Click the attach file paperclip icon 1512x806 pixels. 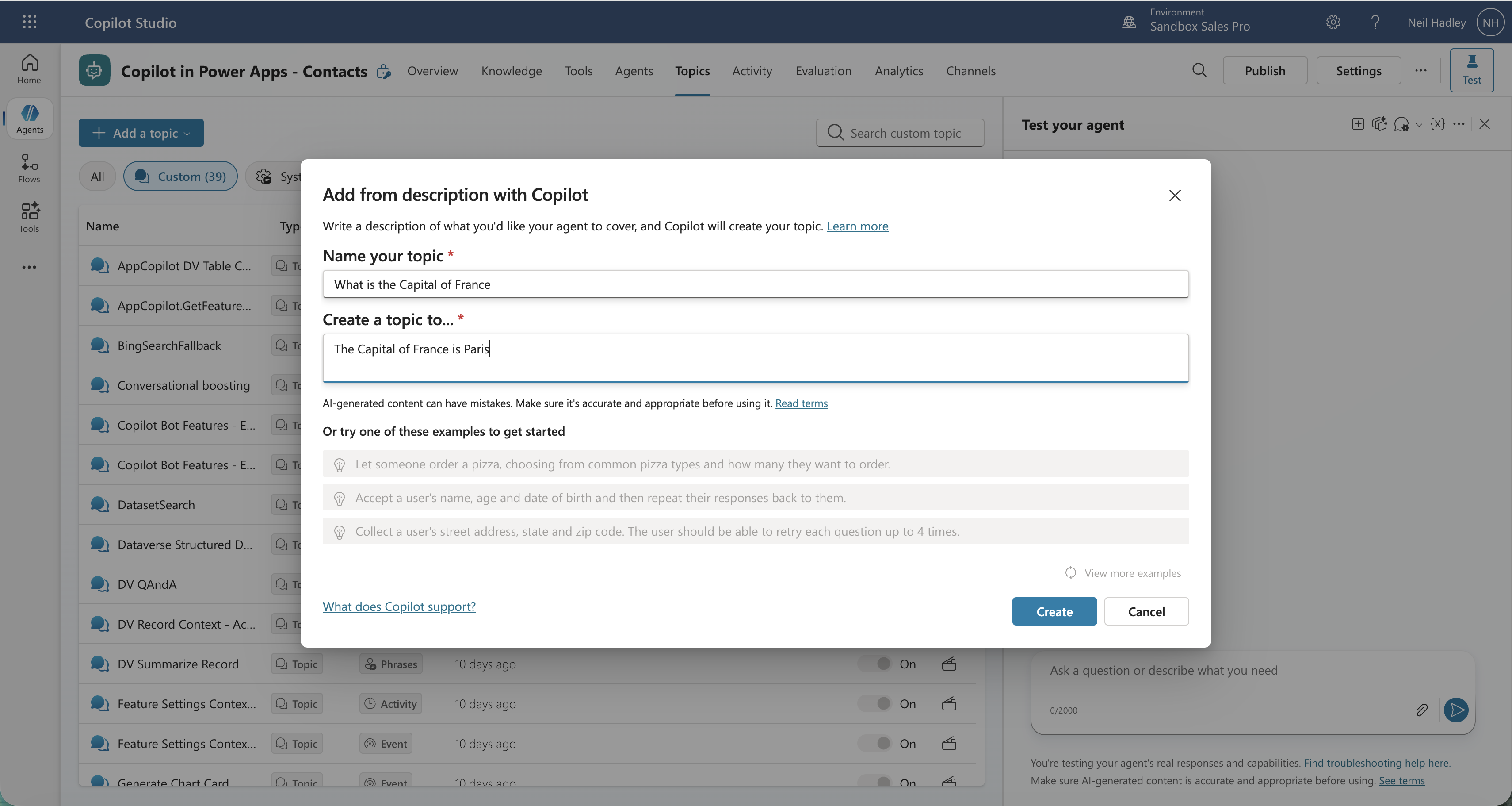click(x=1422, y=710)
